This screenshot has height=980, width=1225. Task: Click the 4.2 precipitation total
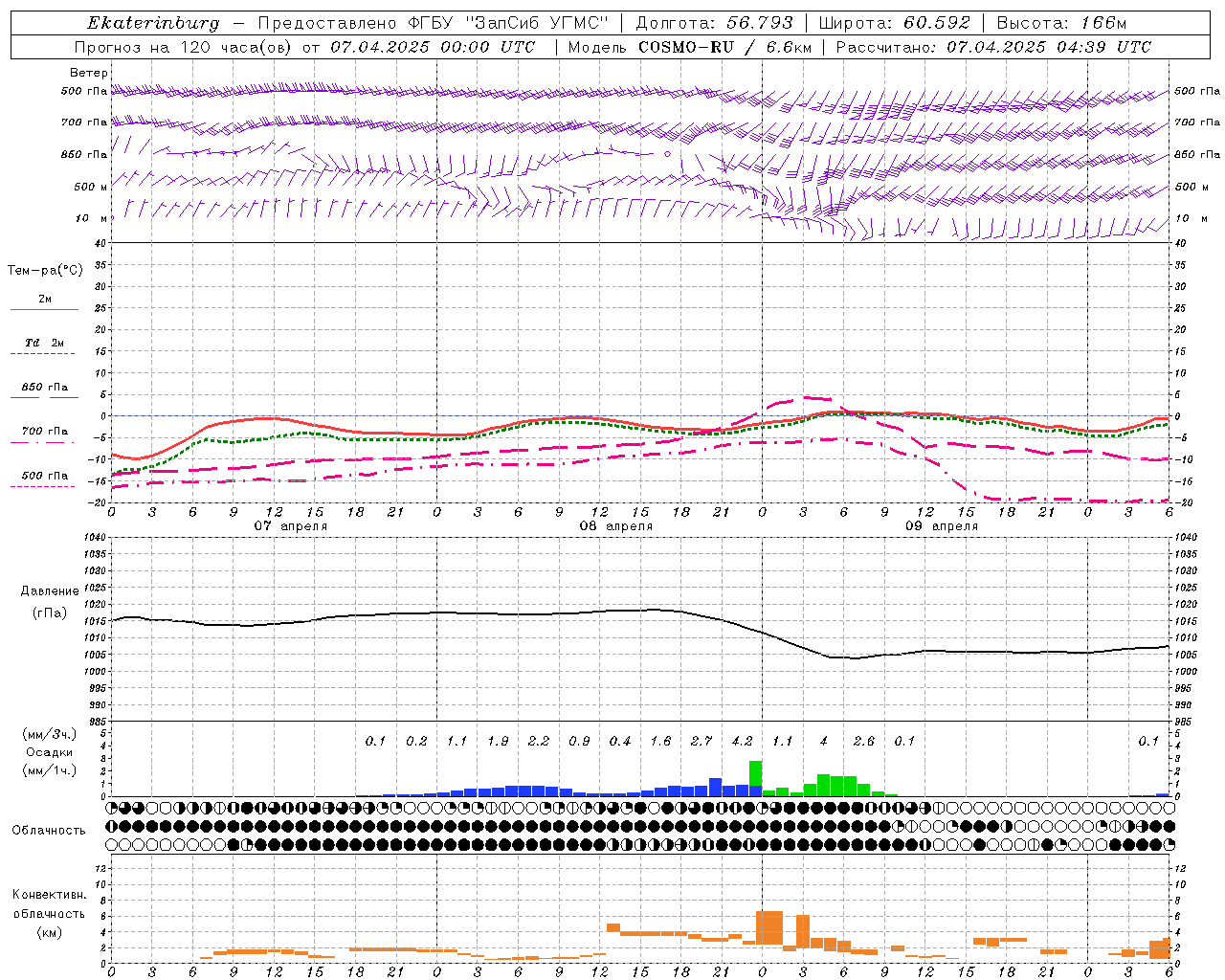[742, 741]
